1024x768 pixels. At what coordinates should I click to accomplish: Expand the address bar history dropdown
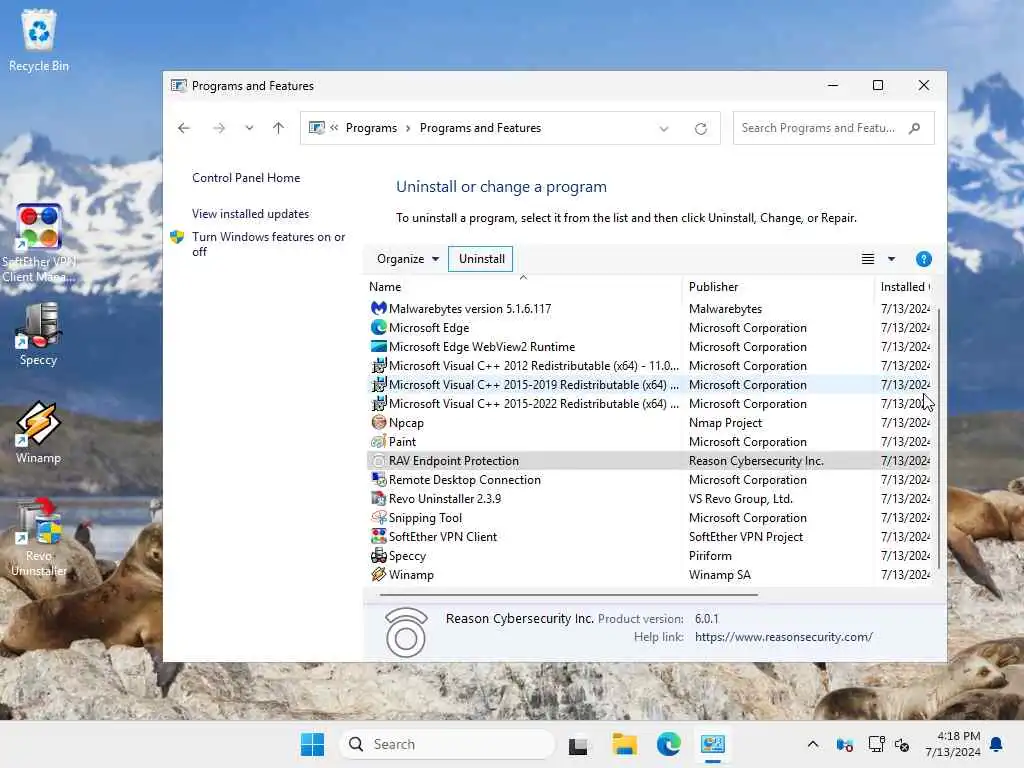[x=664, y=129]
